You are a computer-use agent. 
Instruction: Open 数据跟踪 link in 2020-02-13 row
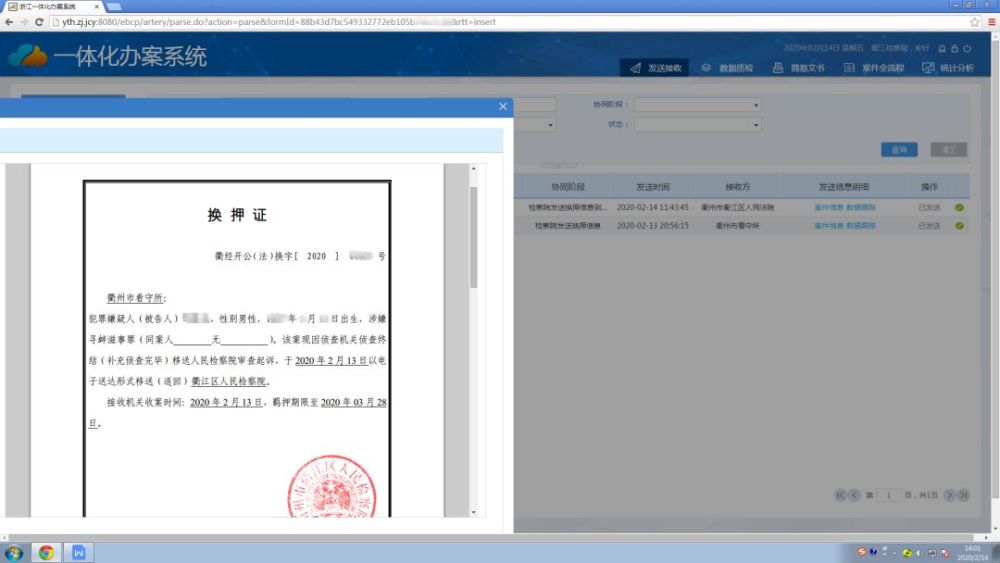tap(861, 226)
